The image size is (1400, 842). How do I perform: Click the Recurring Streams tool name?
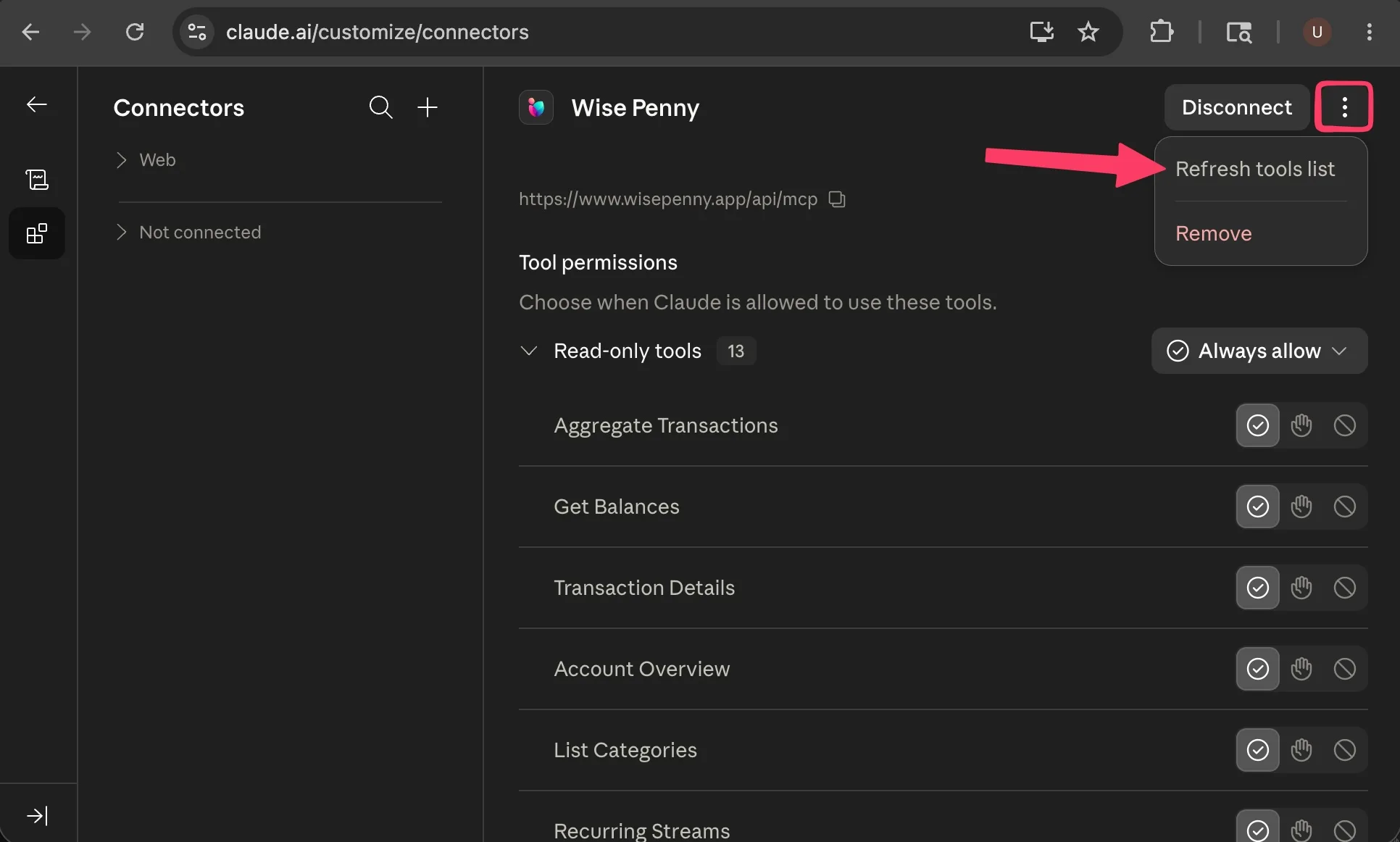click(642, 830)
